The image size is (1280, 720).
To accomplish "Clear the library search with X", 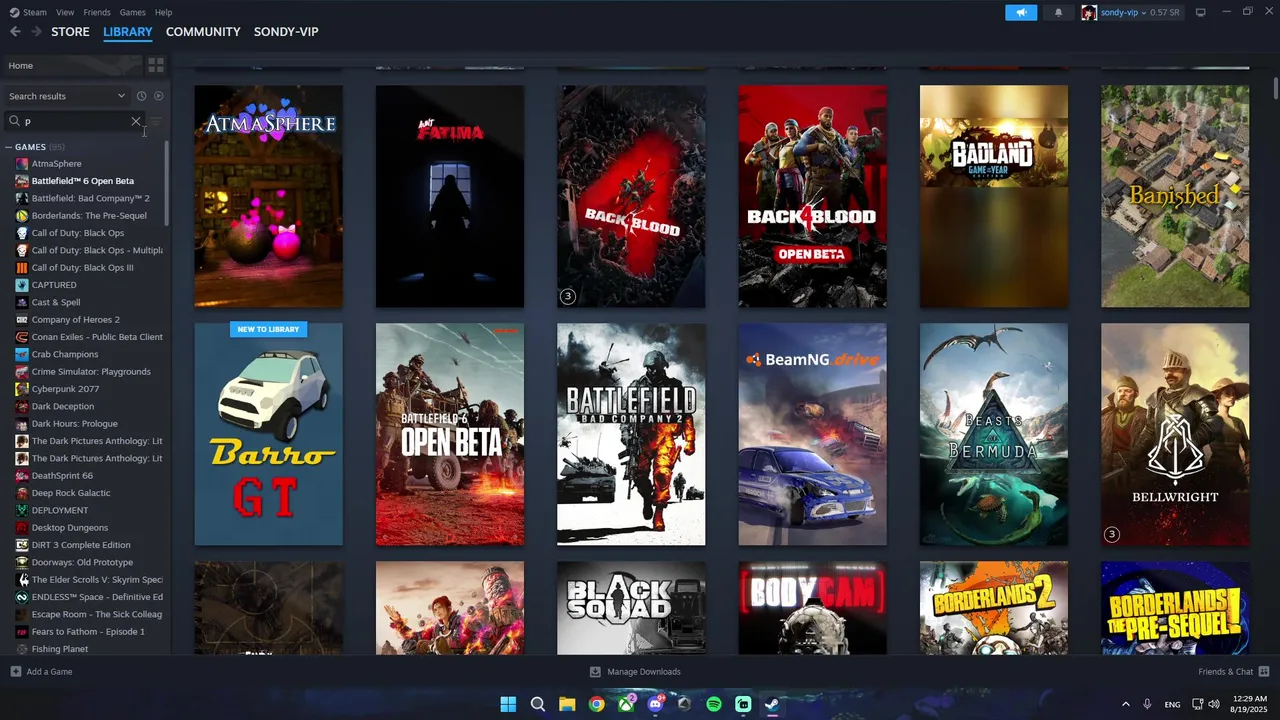I will pos(136,121).
